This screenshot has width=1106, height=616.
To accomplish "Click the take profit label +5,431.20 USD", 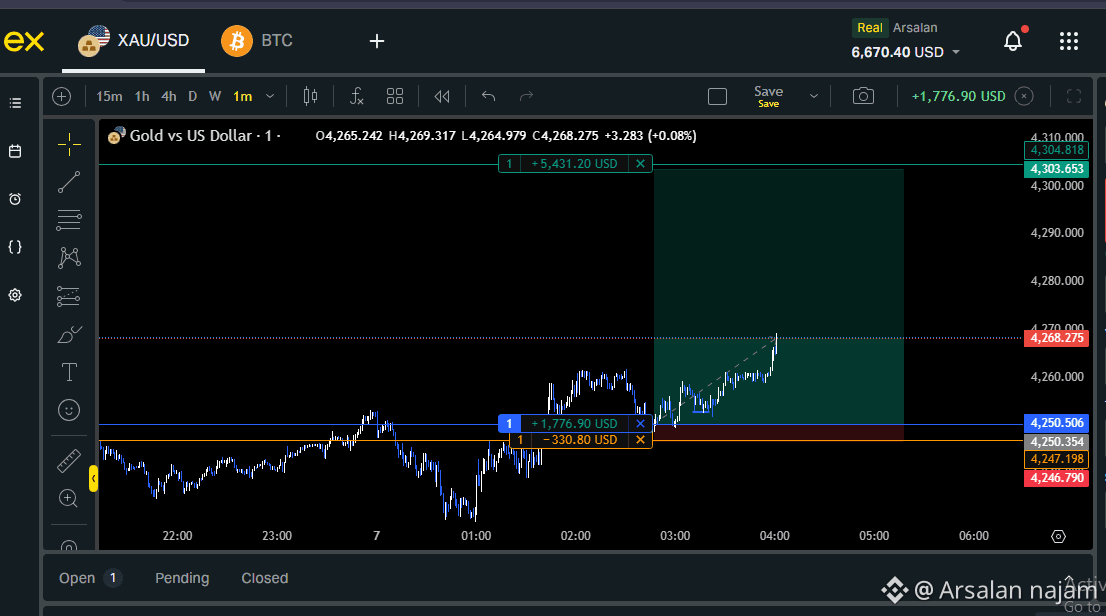I will click(x=574, y=164).
